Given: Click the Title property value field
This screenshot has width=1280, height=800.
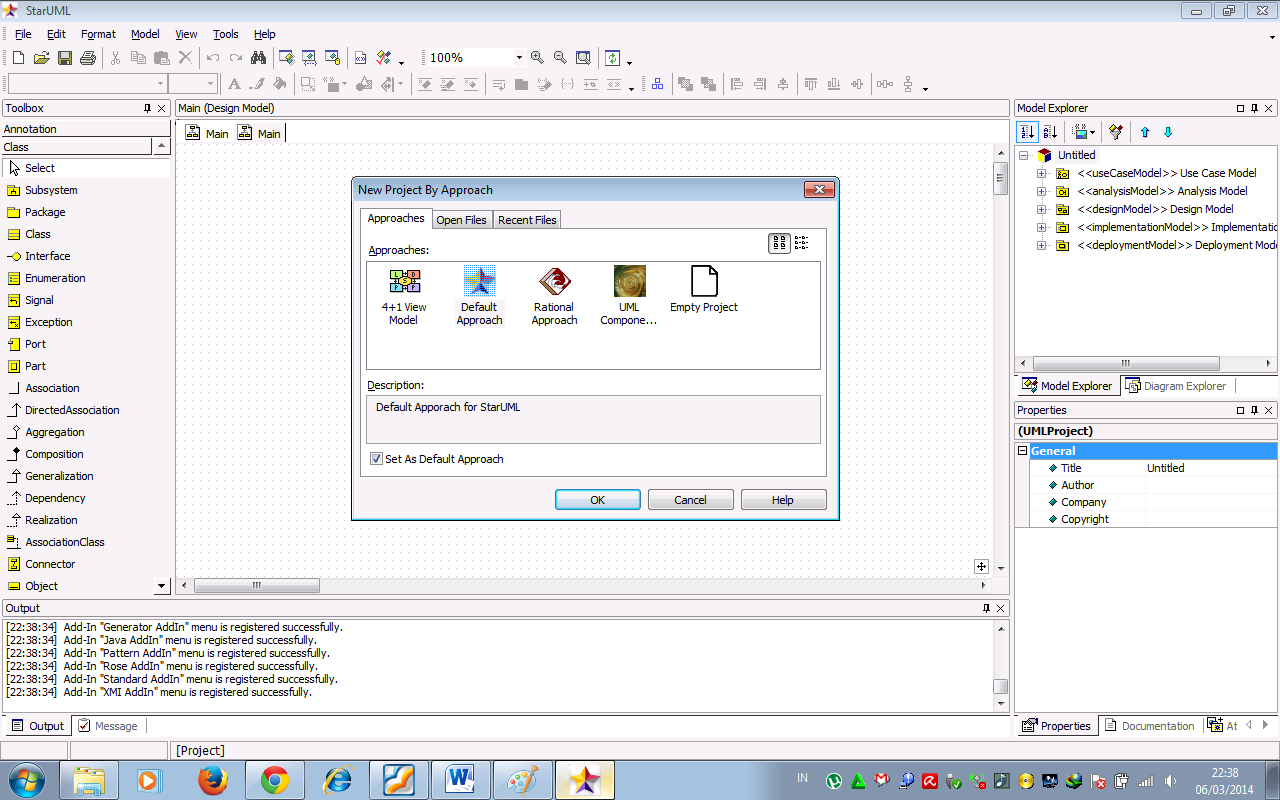Looking at the screenshot, I should [x=1211, y=468].
